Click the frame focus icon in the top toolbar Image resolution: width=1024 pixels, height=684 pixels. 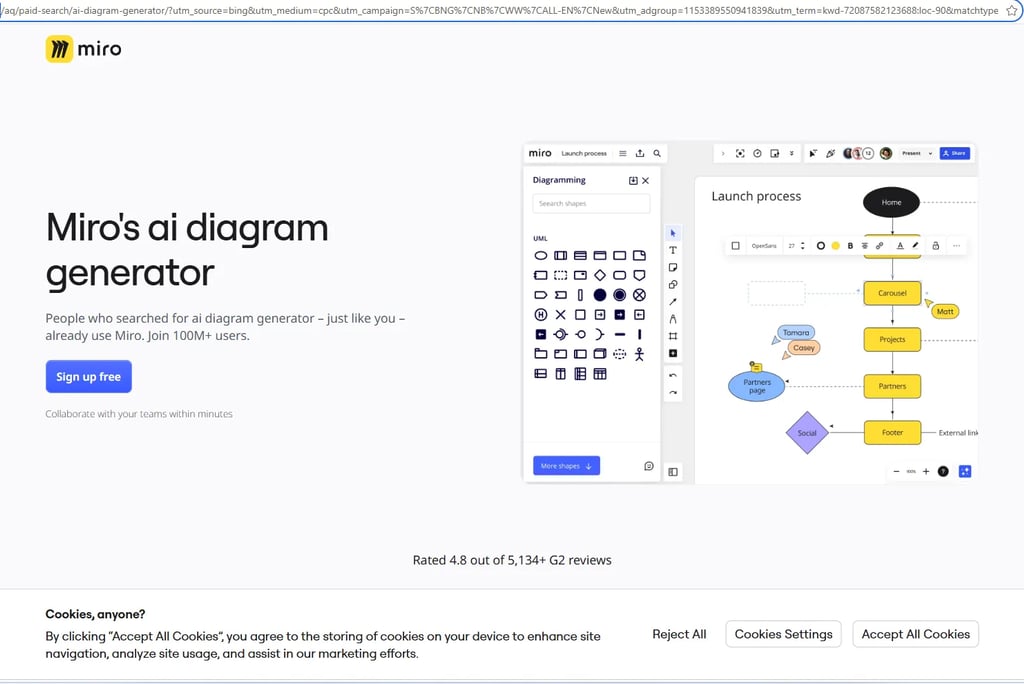point(740,154)
